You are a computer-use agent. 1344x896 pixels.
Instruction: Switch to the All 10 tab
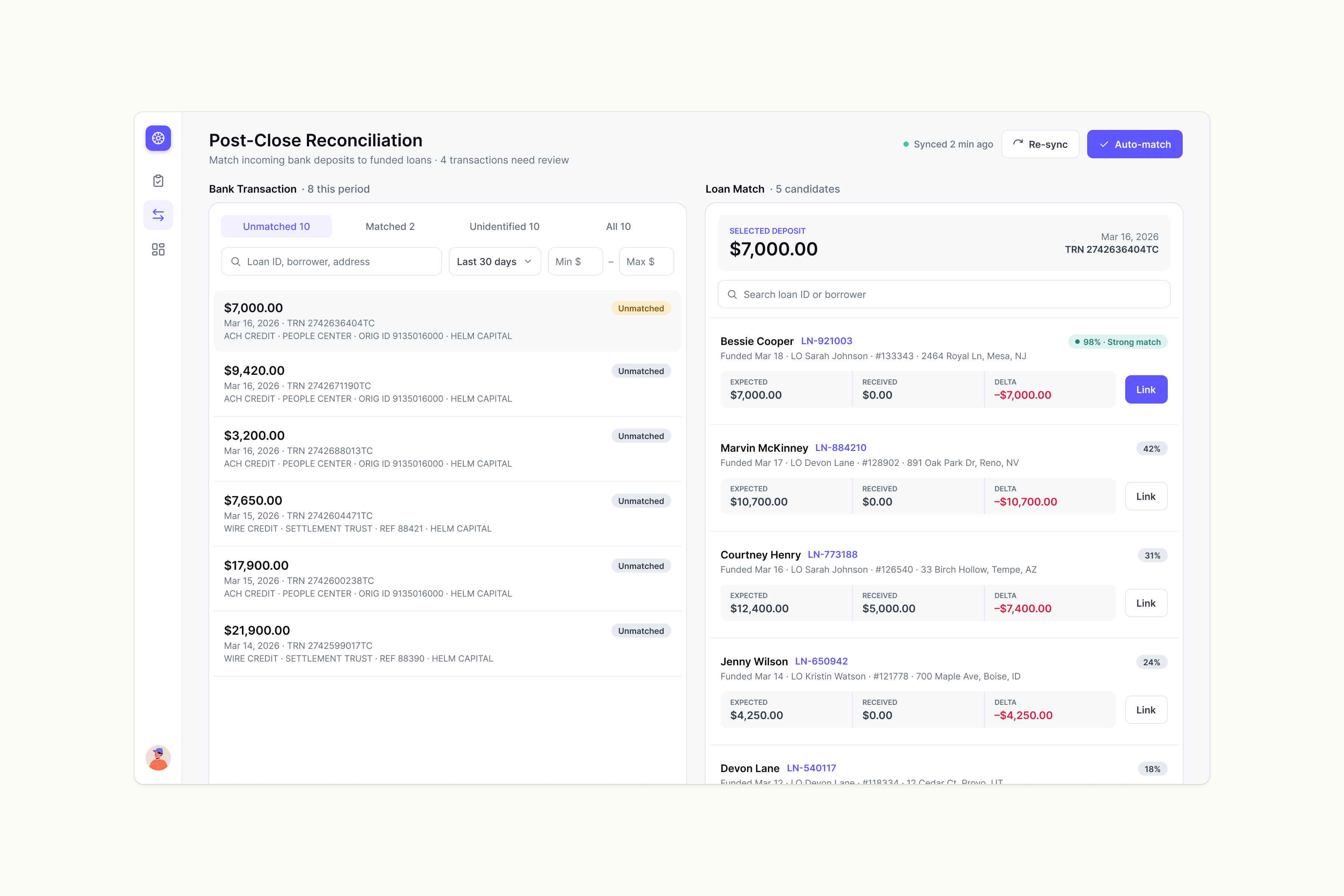(x=618, y=226)
